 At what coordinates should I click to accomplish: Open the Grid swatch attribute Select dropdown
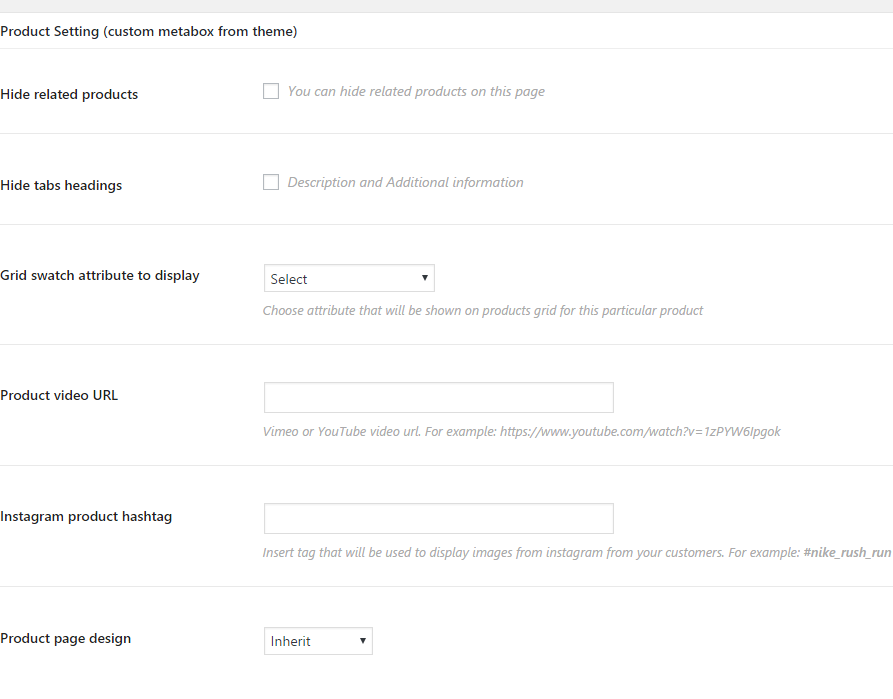(x=348, y=278)
